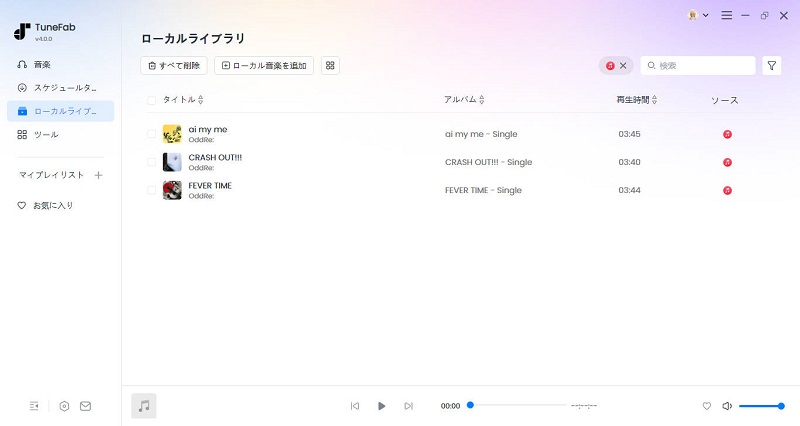Click CRASH OUT!!! album cover
Viewport: 800px width, 426px height.
coord(172,162)
